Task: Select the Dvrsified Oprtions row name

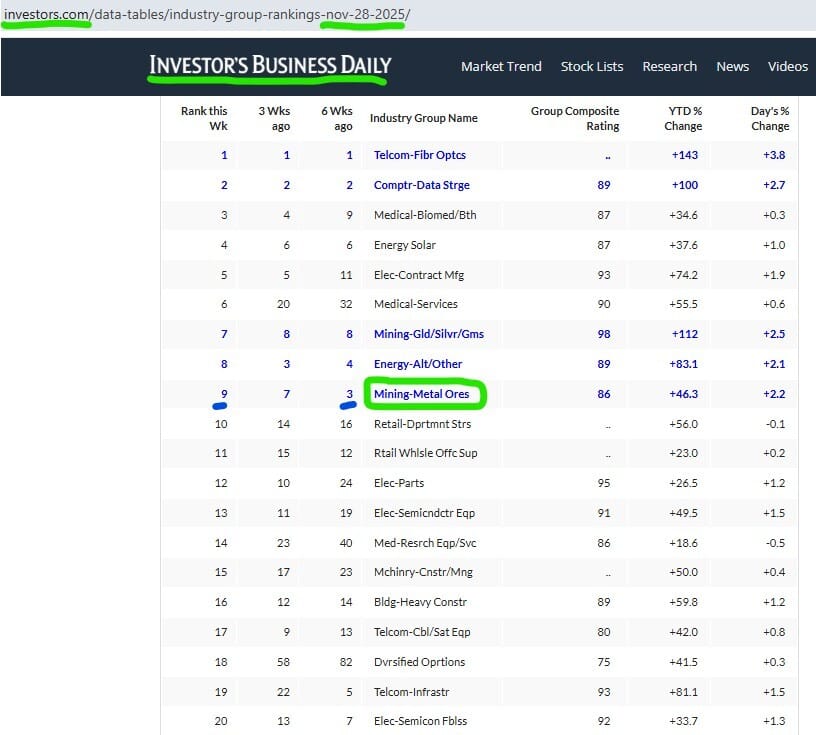Action: coord(419,662)
